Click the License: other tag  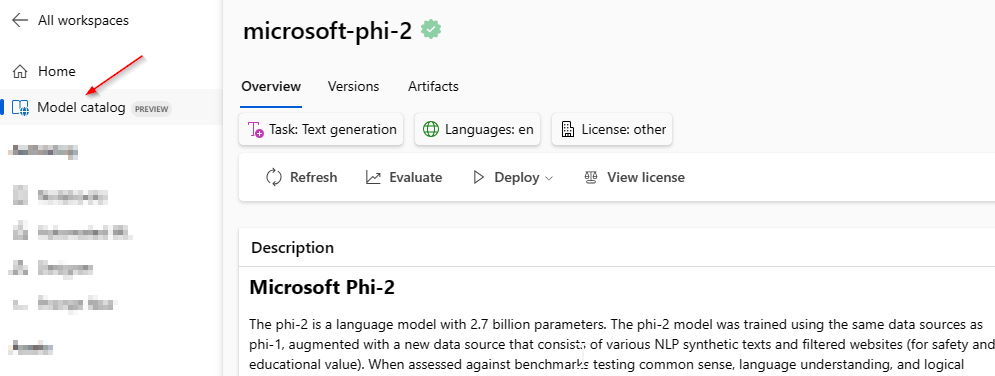[612, 130]
